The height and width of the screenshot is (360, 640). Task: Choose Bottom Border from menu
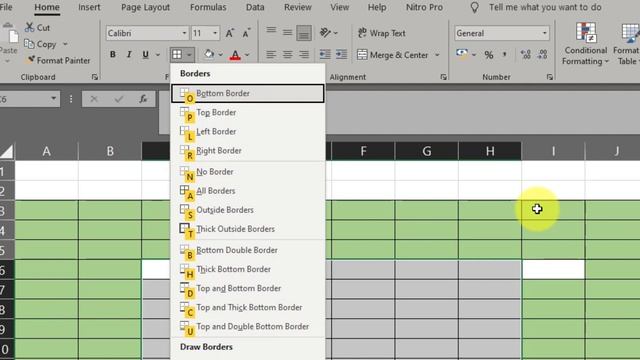248,93
